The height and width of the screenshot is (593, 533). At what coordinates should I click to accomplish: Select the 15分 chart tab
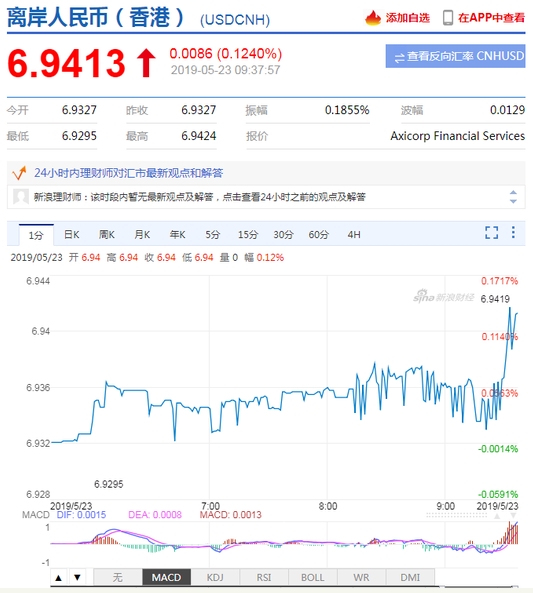[x=248, y=235]
